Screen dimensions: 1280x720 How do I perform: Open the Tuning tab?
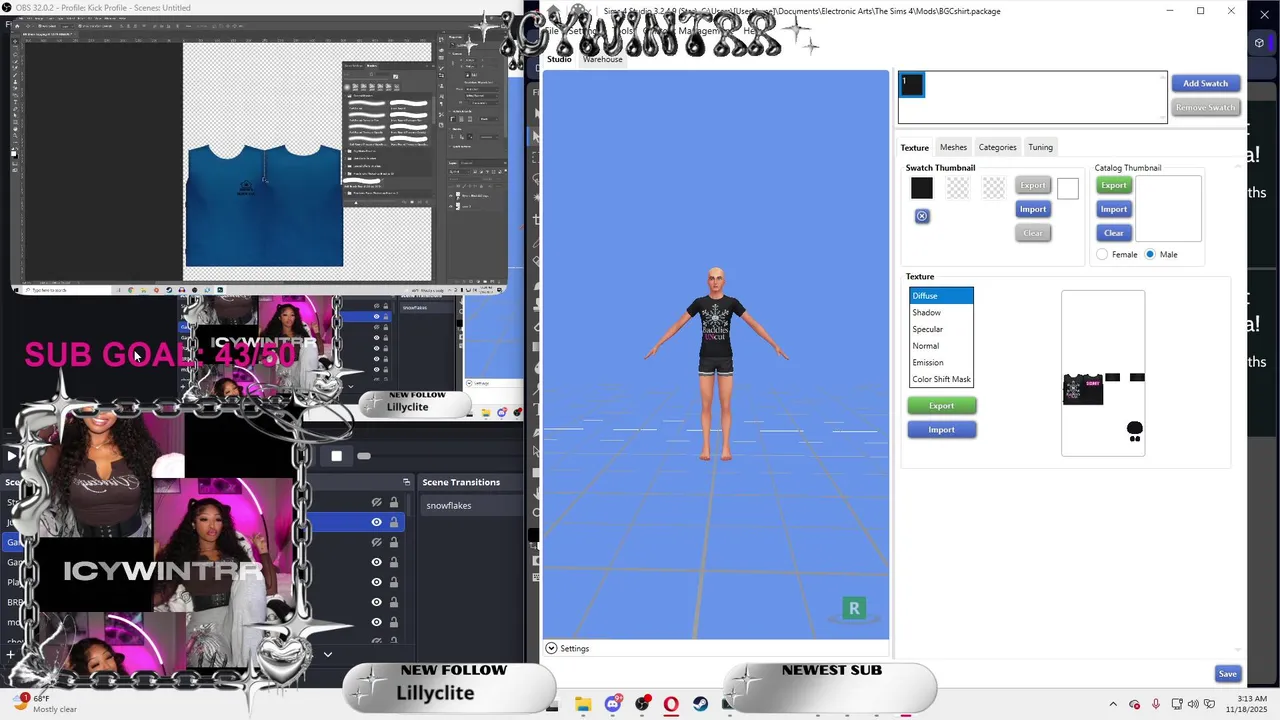pyautogui.click(x=1040, y=147)
